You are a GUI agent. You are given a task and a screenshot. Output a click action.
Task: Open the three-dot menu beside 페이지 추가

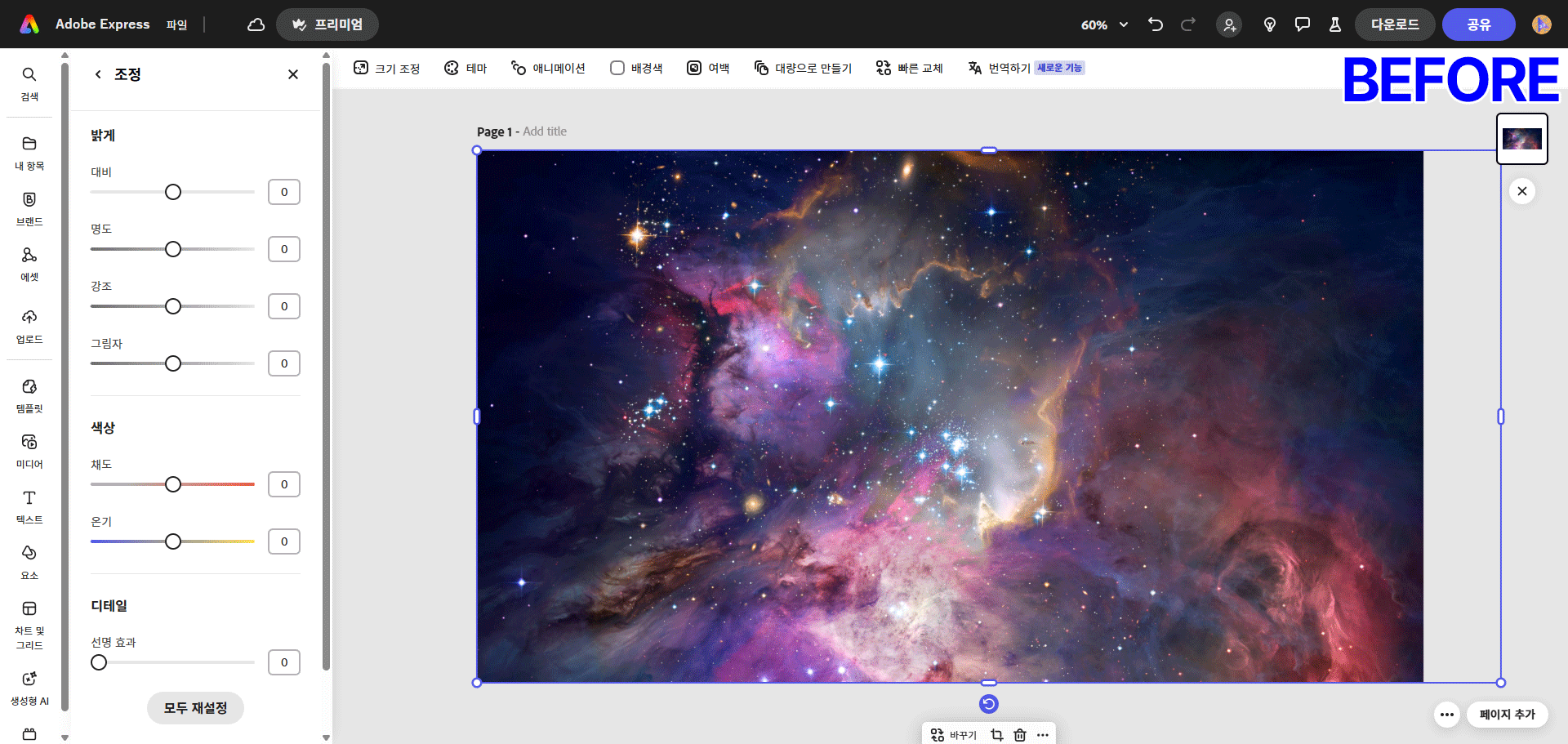tap(1447, 715)
